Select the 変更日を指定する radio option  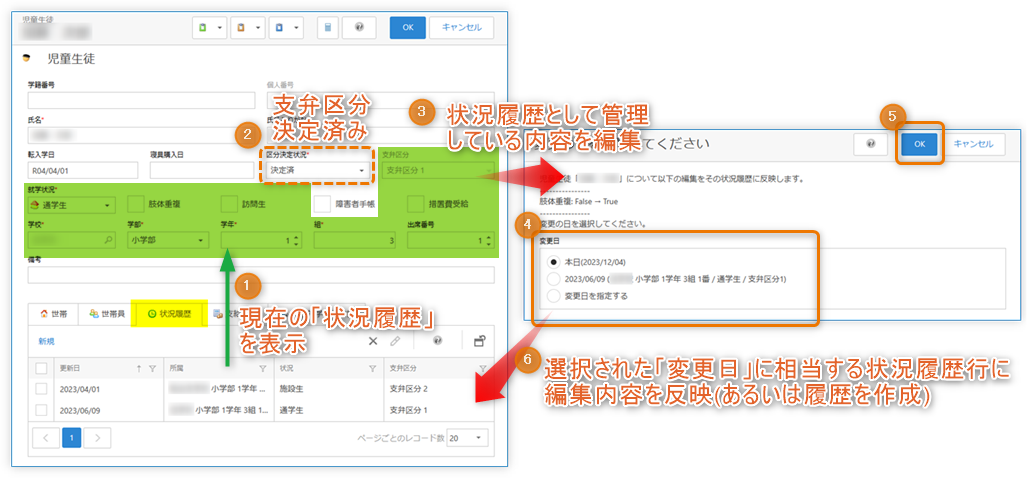[554, 296]
